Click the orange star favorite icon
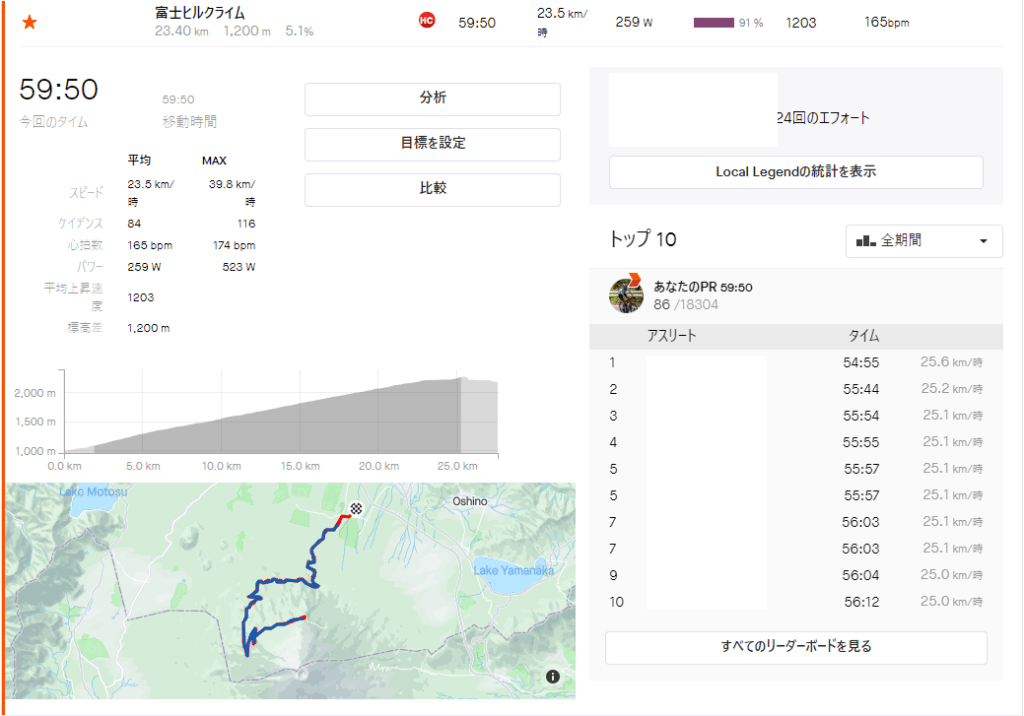This screenshot has height=716, width=1024. pyautogui.click(x=29, y=22)
